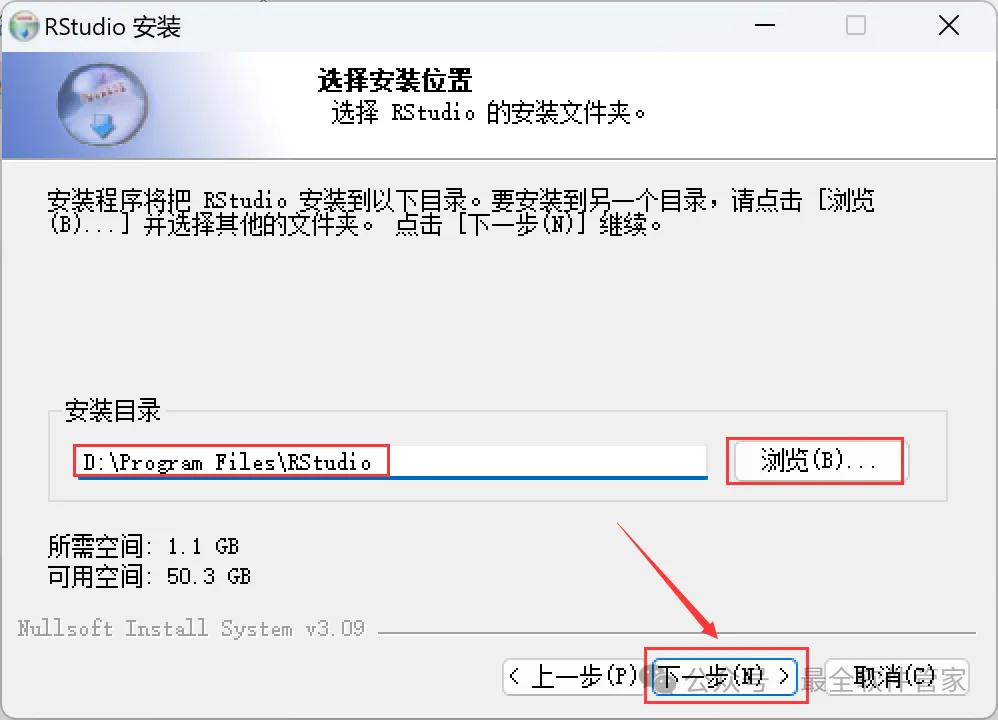Image resolution: width=998 pixels, height=720 pixels.
Task: Click the disabled maximize window button
Action: pos(855,25)
